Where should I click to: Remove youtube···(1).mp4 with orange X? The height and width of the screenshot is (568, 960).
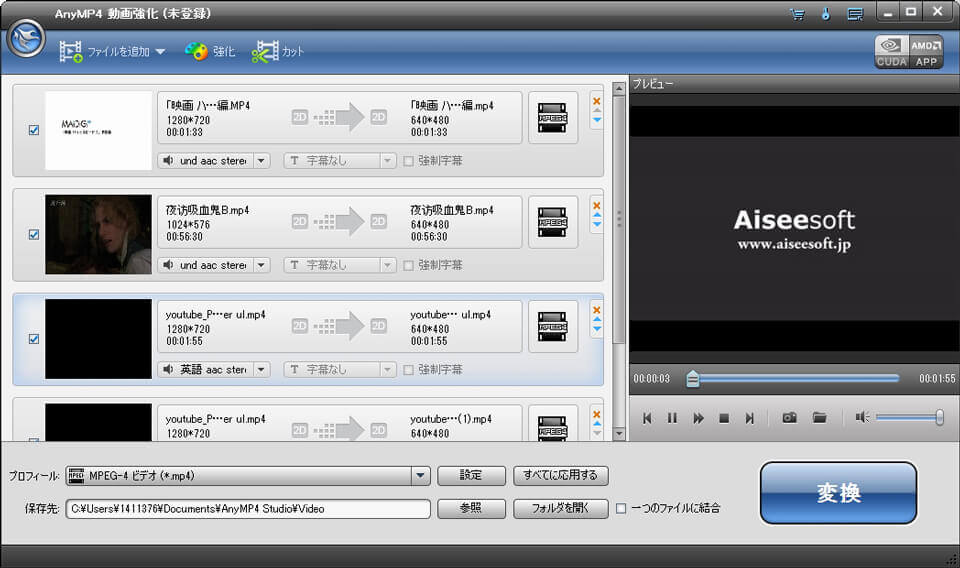[596, 414]
